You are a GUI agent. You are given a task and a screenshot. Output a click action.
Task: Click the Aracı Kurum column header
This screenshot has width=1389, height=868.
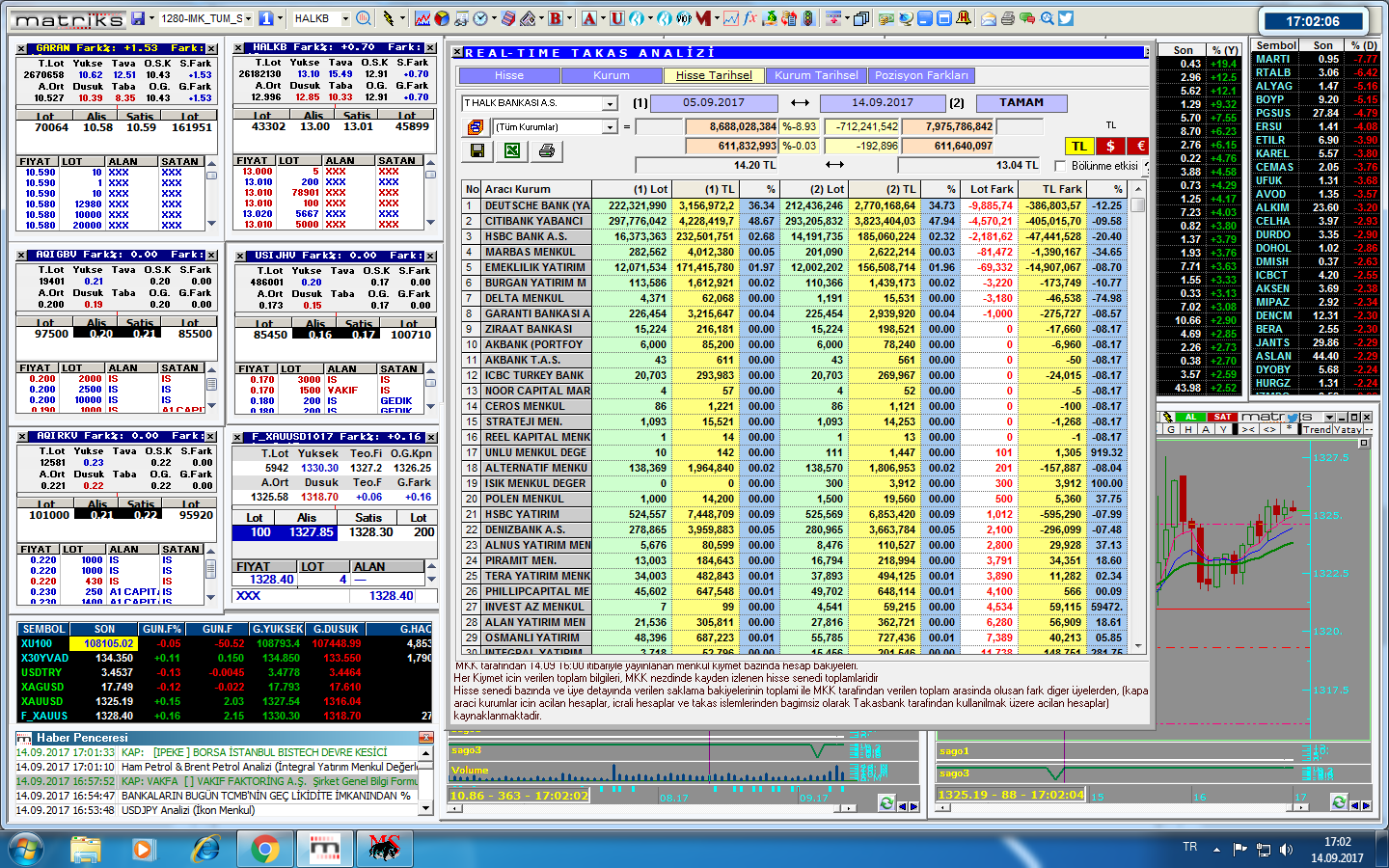pos(536,189)
